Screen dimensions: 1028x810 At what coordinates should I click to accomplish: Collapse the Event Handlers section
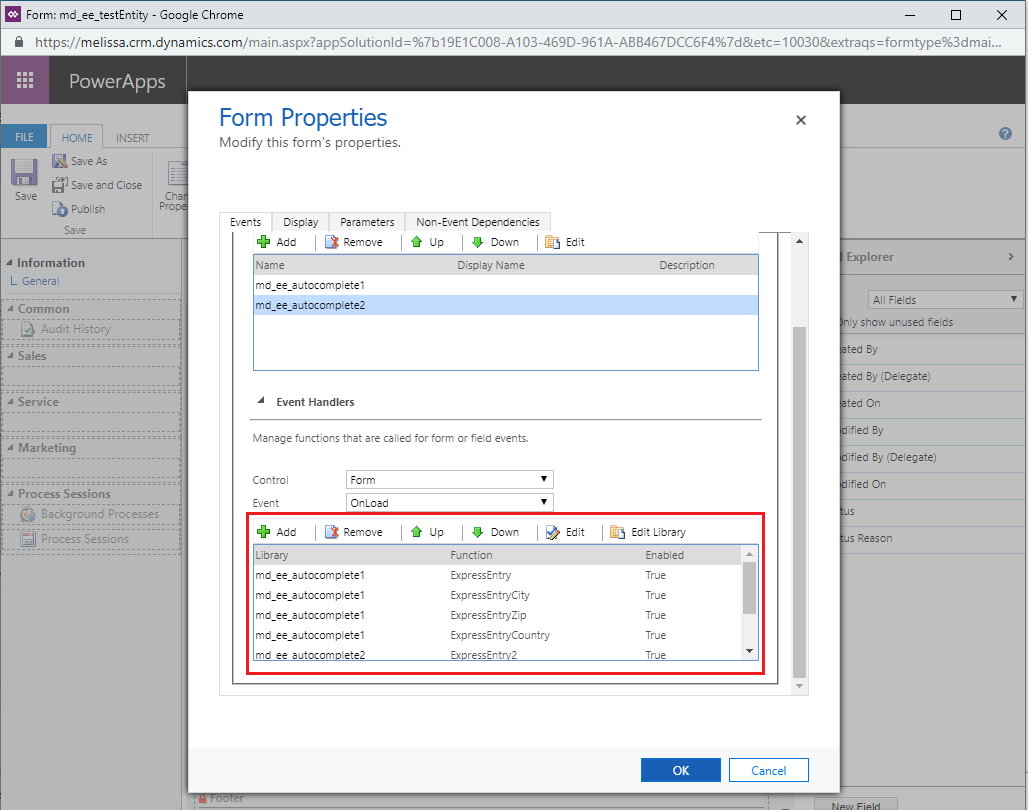pos(257,402)
